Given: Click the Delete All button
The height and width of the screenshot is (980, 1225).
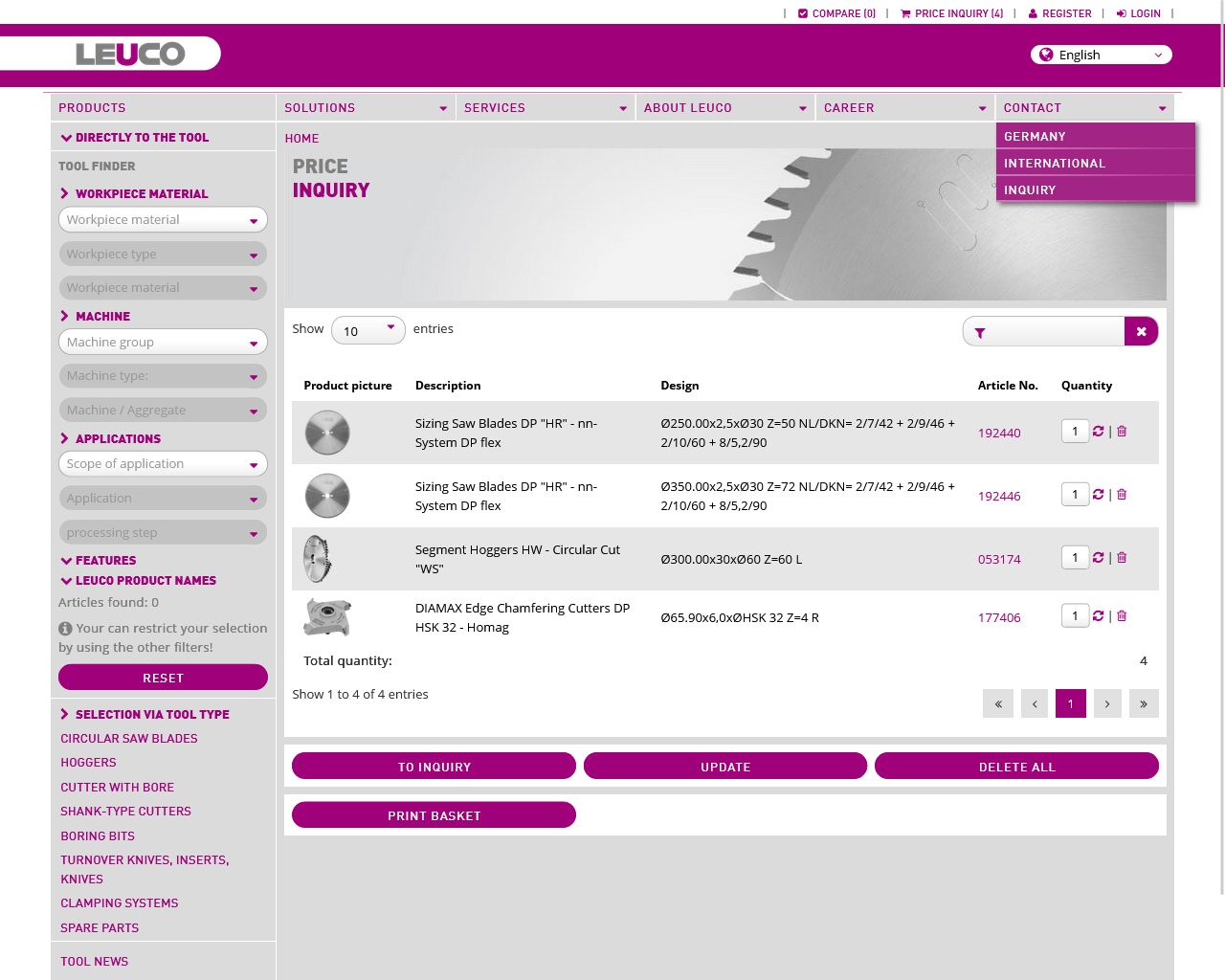Looking at the screenshot, I should [x=1016, y=767].
